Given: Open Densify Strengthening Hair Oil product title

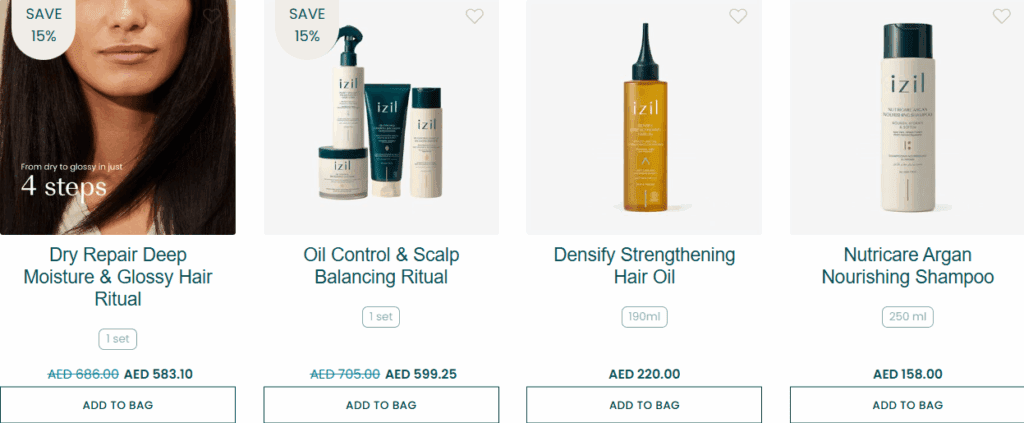Looking at the screenshot, I should pos(644,266).
